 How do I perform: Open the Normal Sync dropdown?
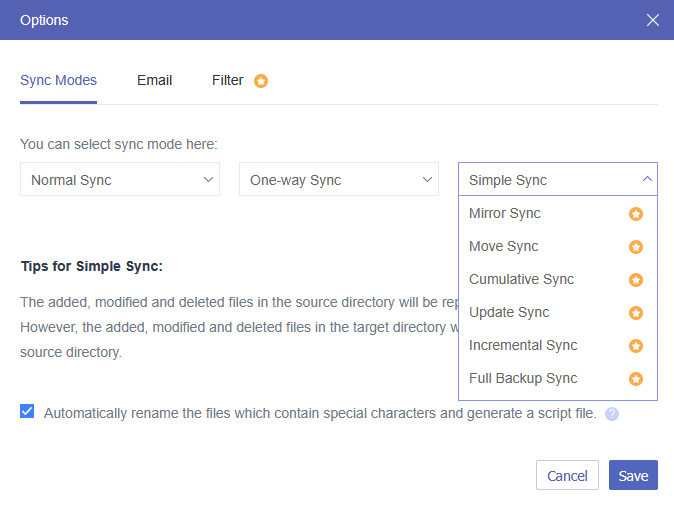click(119, 180)
